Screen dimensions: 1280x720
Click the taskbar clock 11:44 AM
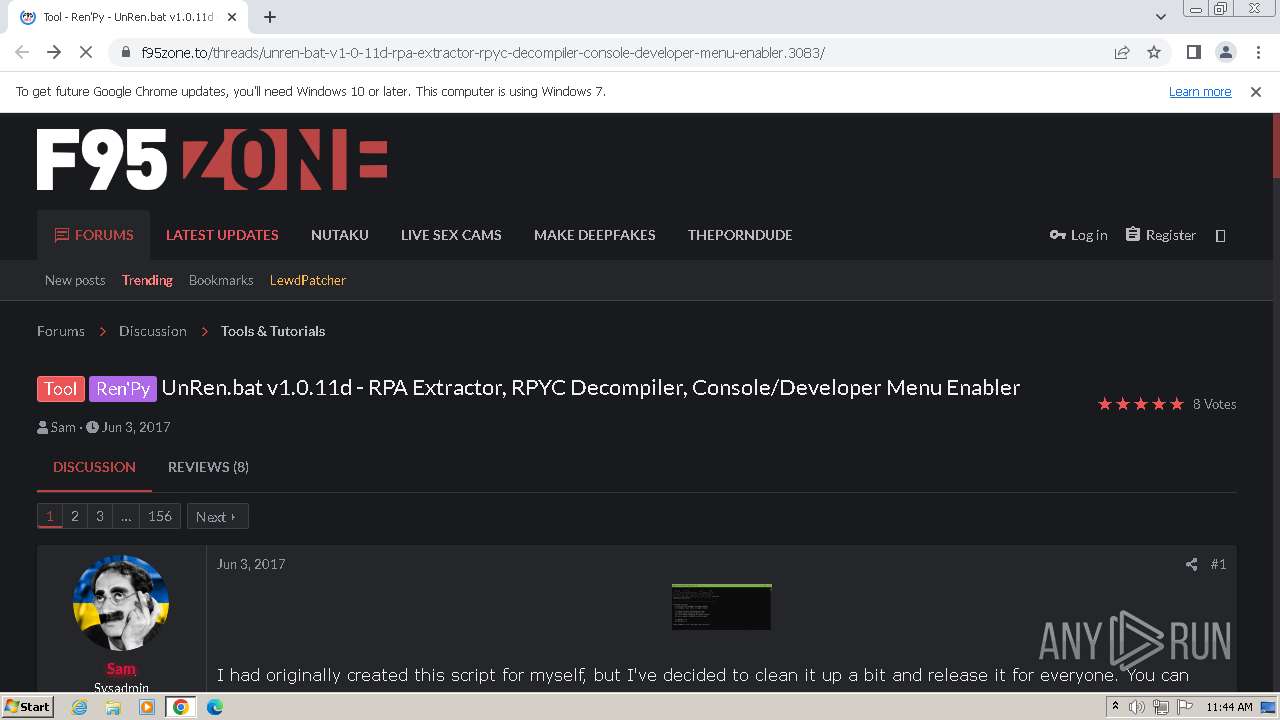click(1229, 707)
